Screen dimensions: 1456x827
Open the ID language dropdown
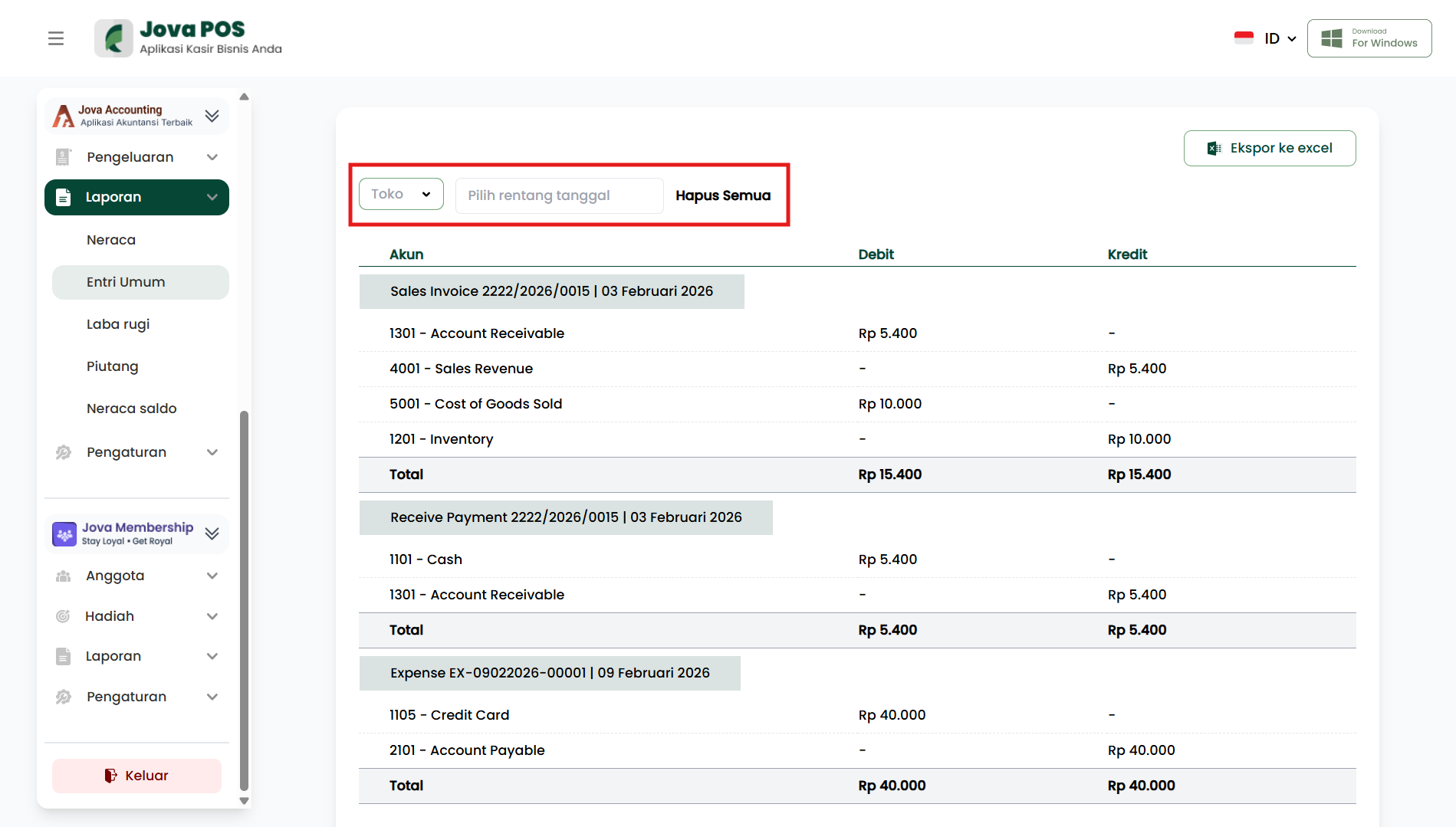(1280, 38)
